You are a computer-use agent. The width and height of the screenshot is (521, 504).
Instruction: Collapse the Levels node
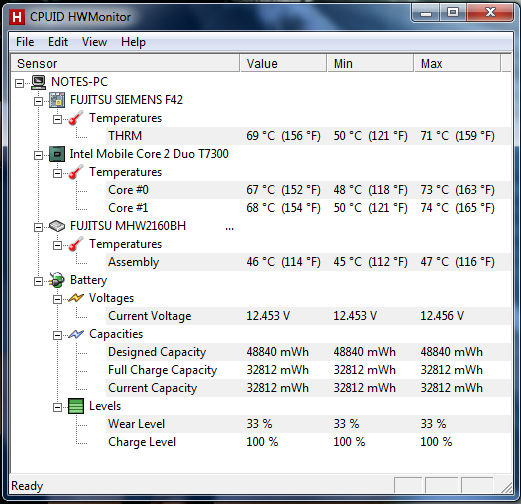click(57, 407)
